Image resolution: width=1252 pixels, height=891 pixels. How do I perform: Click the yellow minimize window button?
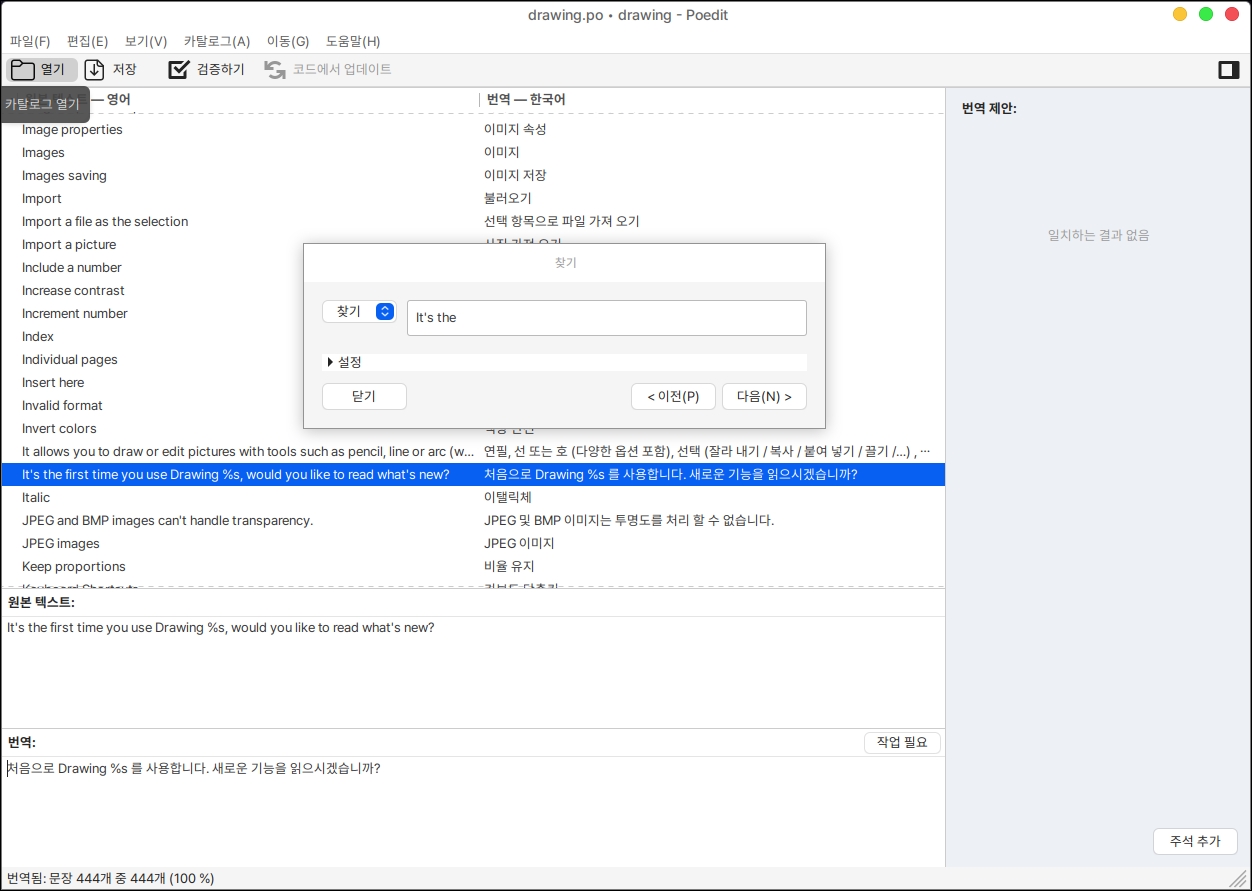click(1180, 14)
